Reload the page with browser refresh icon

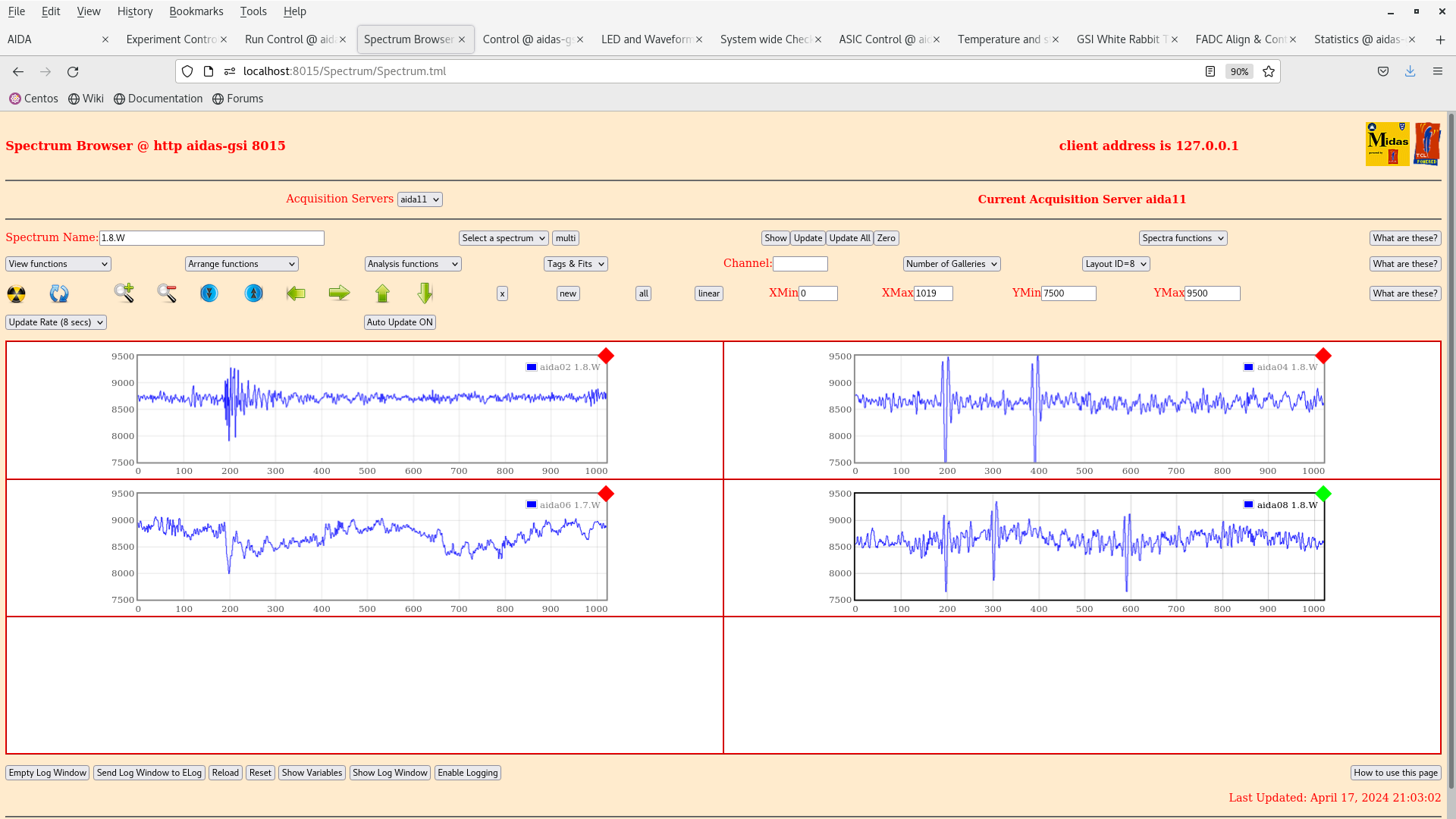73,71
